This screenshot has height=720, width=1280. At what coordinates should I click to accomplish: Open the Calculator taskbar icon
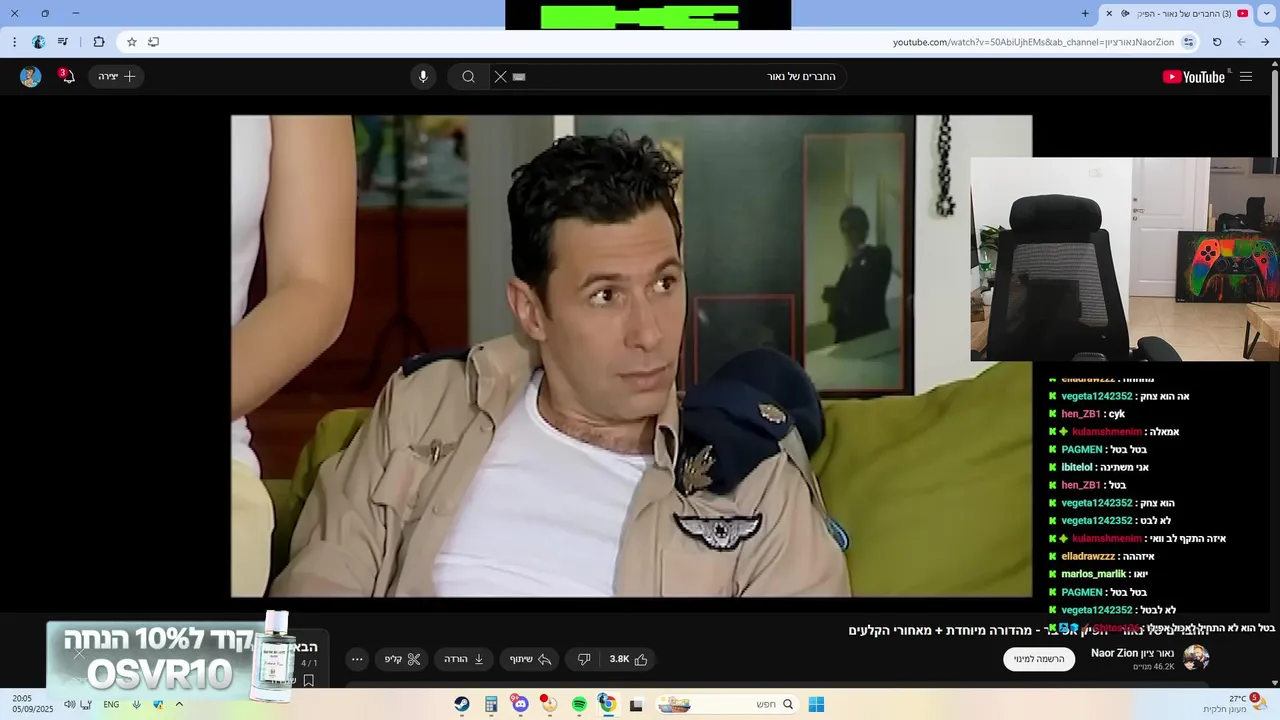(491, 704)
